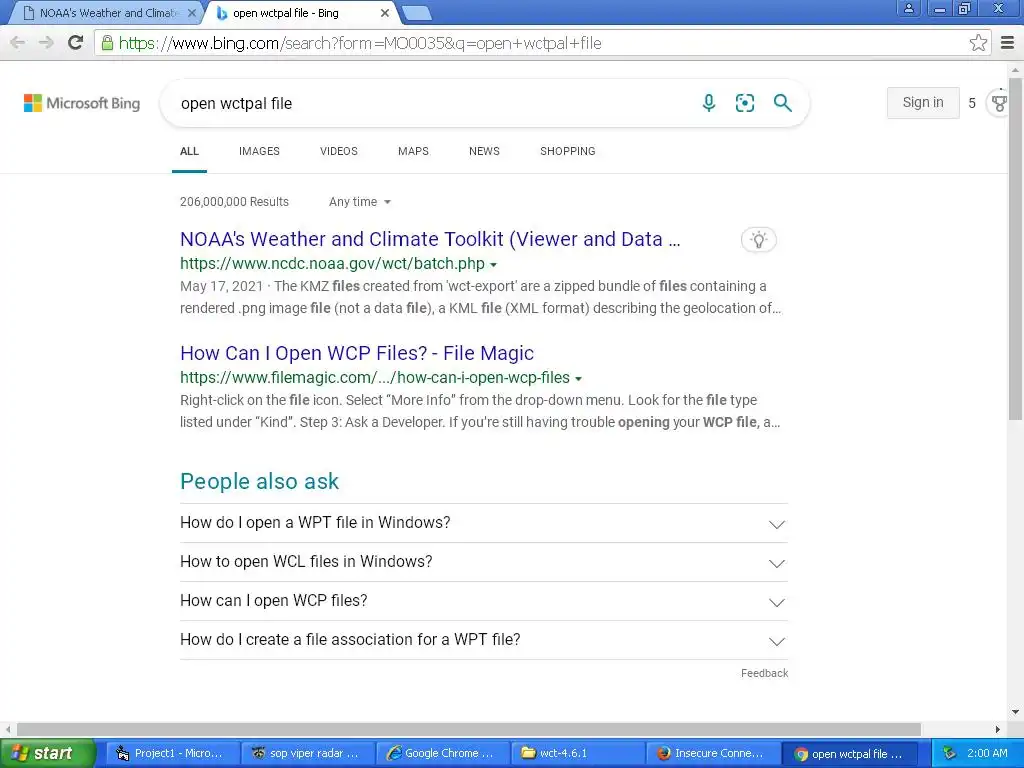Screen dimensions: 1024x768
Task: Reload the page with the refresh icon
Action: pyautogui.click(x=76, y=42)
